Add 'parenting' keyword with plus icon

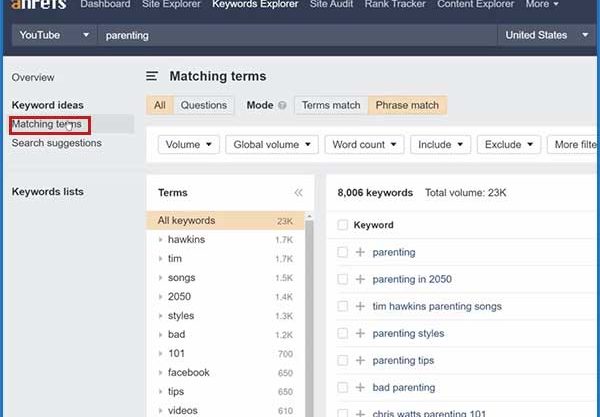click(x=360, y=252)
